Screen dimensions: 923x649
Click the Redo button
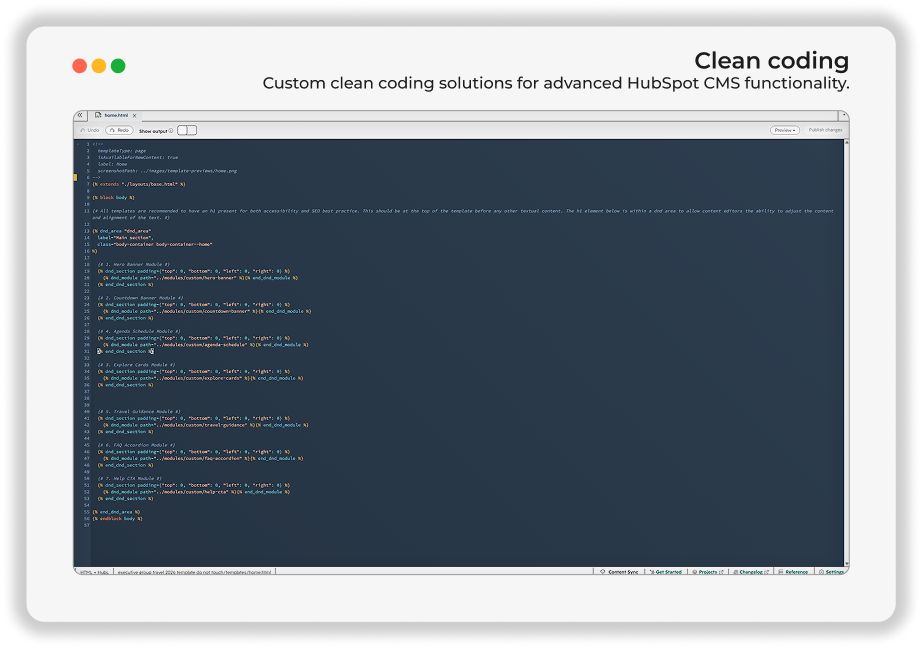[x=119, y=130]
